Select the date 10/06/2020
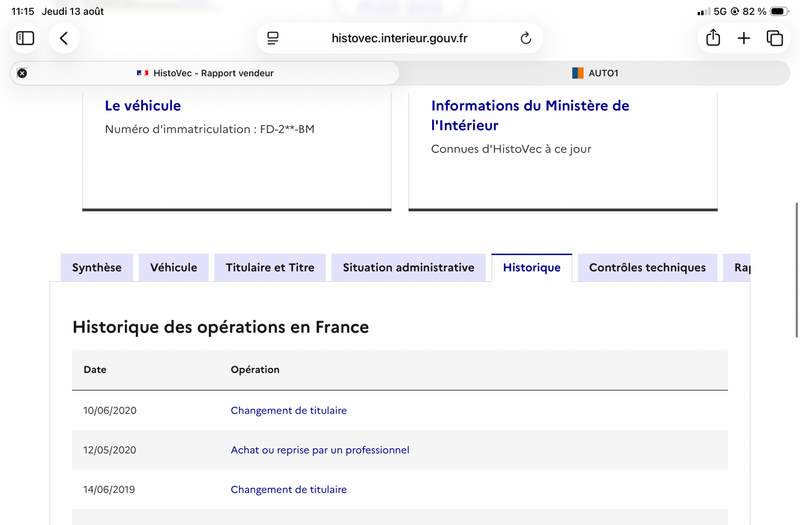The image size is (800, 525). (x=110, y=410)
